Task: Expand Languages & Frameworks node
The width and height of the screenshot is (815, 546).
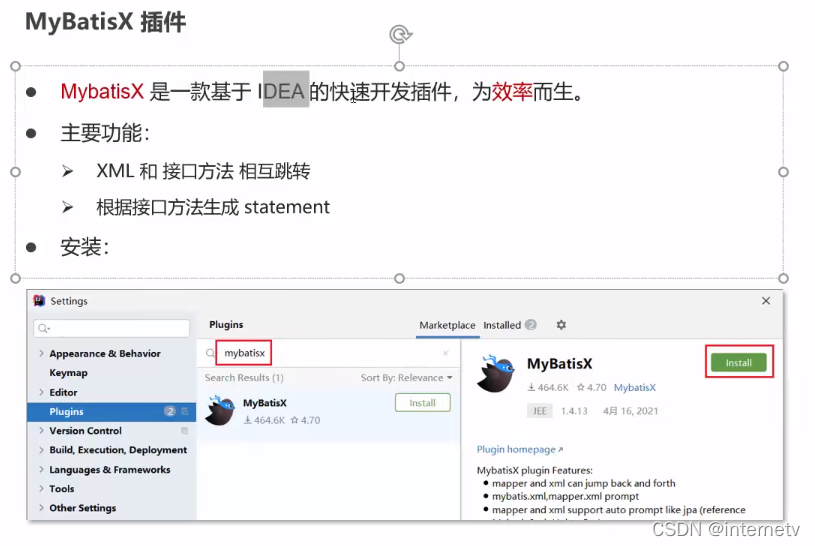Action: [x=41, y=469]
